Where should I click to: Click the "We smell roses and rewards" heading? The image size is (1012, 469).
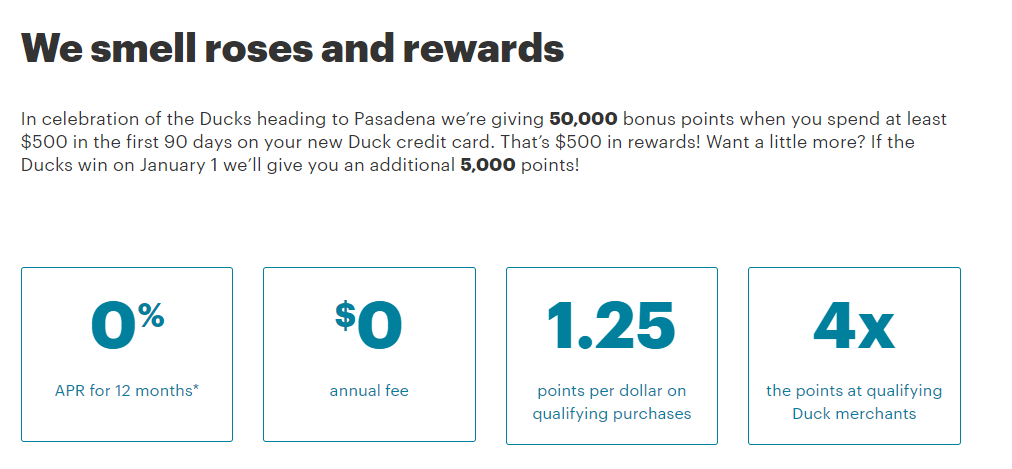coord(292,47)
